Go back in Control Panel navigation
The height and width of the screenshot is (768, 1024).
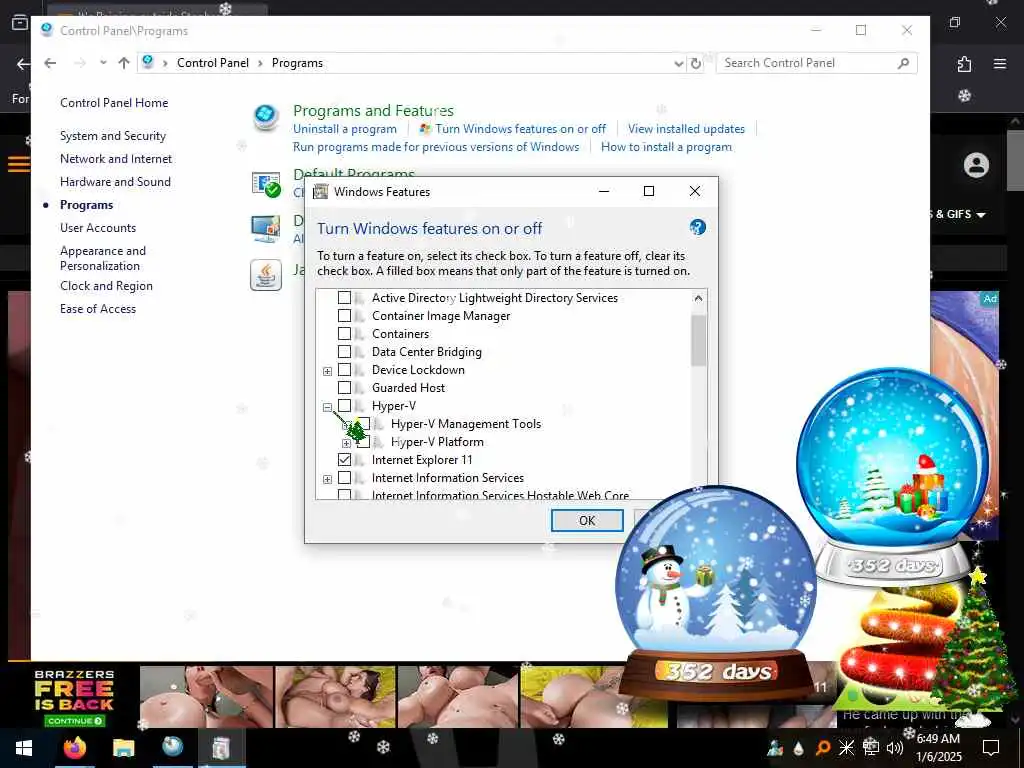click(50, 63)
